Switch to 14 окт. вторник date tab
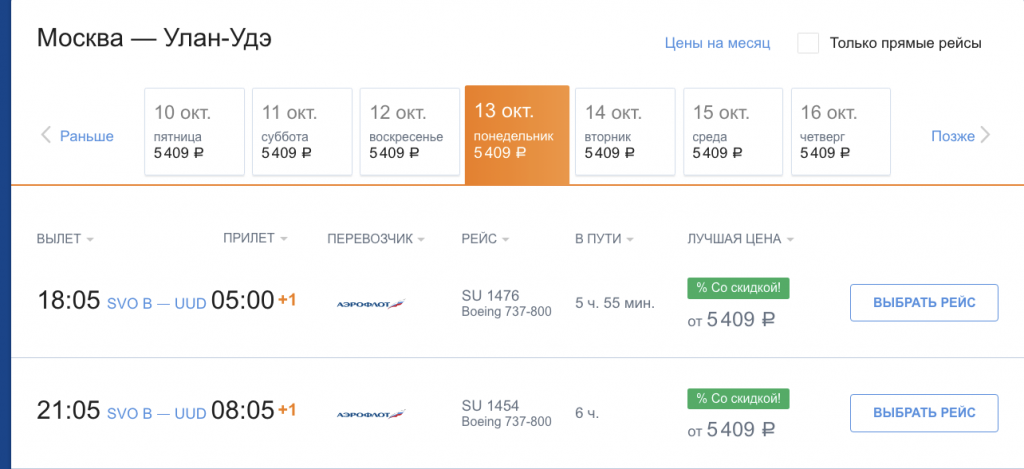 625,132
